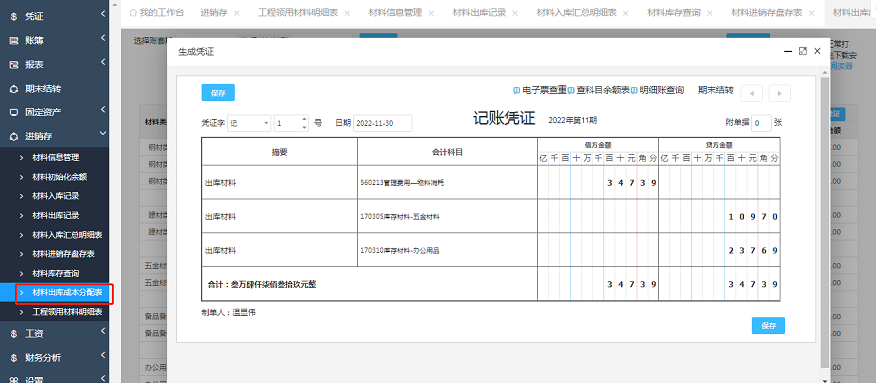Open 材料信息管理 in sidebar
Image resolution: width=876 pixels, height=383 pixels.
point(56,157)
